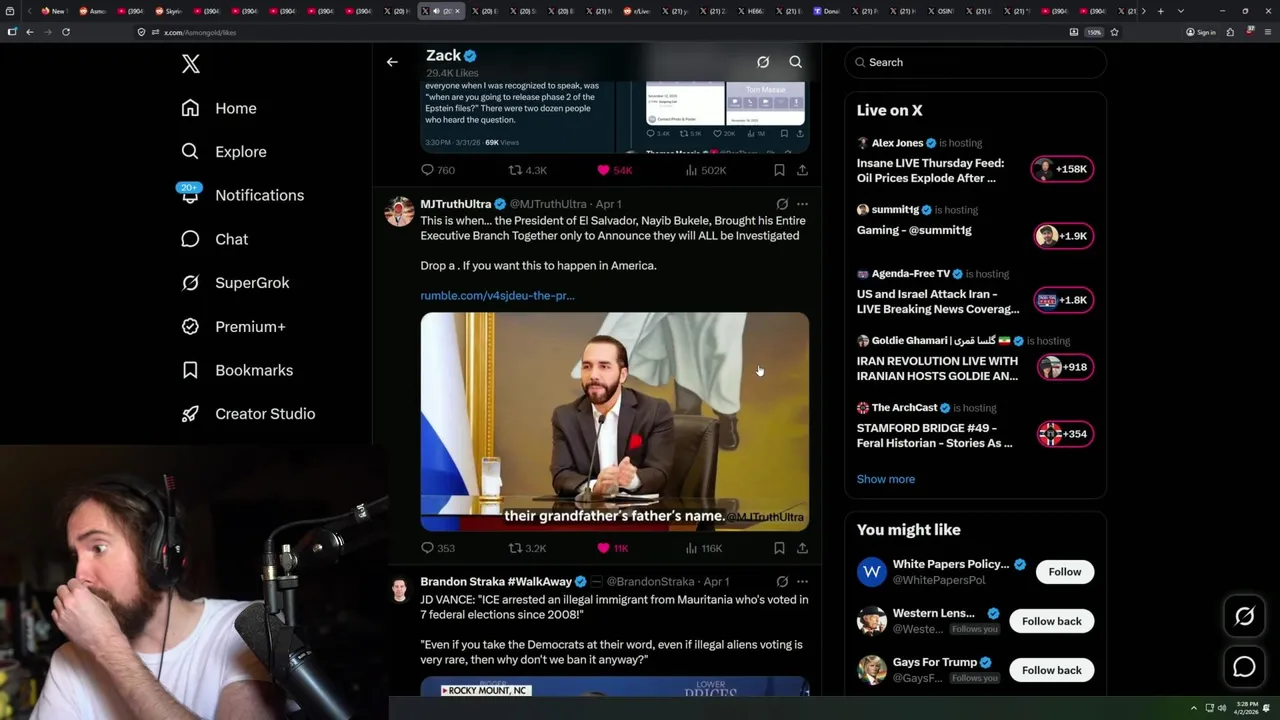Click browser Sign in button
Screen dimensions: 1280x720
[x=1201, y=32]
